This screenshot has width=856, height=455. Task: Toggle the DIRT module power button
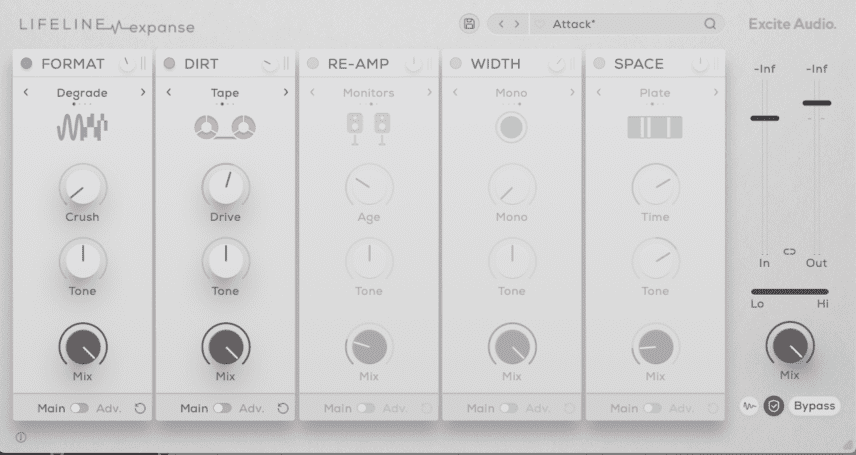pos(169,63)
